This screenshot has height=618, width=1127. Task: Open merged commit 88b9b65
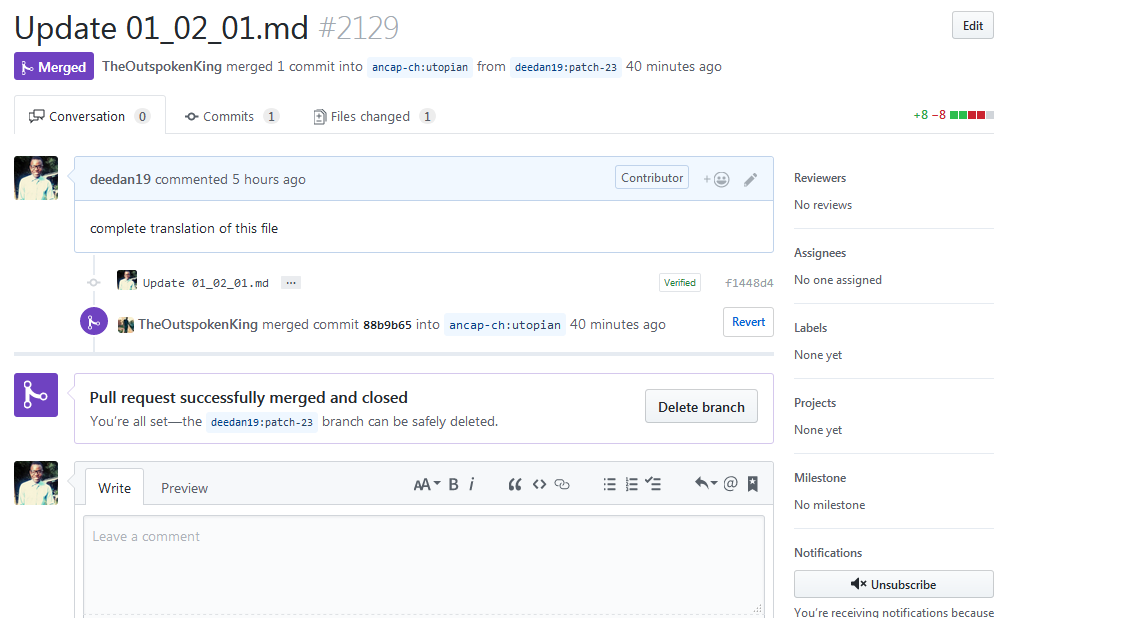tap(387, 325)
